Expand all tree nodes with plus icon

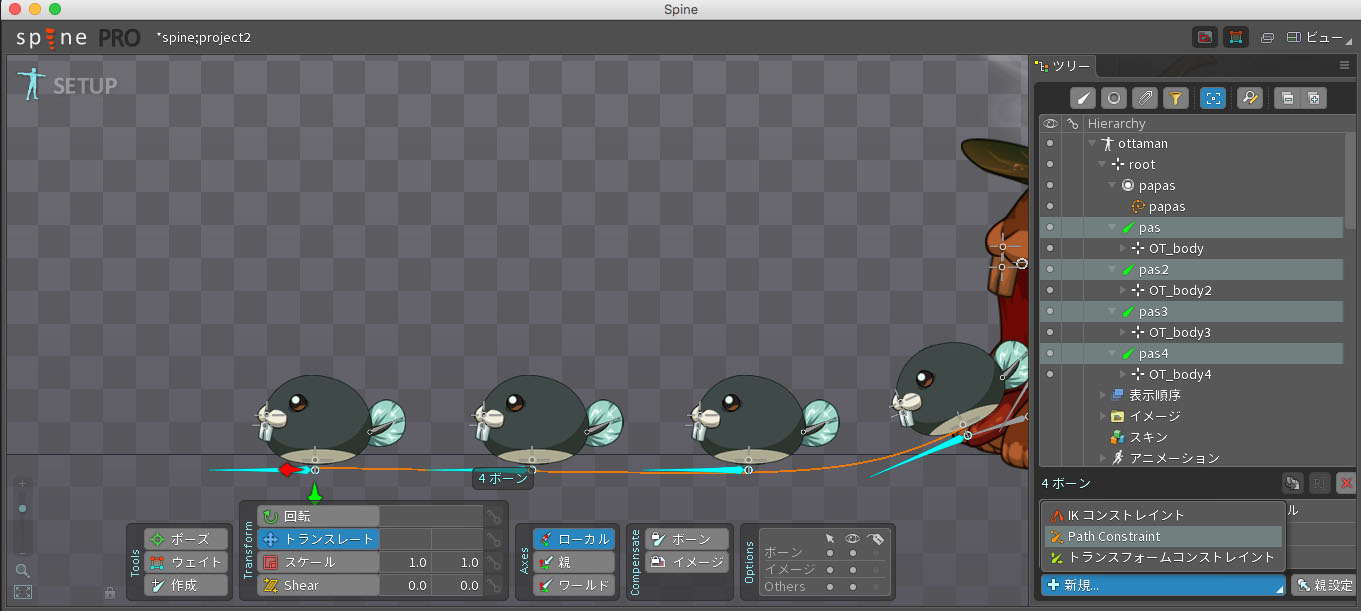tap(1313, 98)
